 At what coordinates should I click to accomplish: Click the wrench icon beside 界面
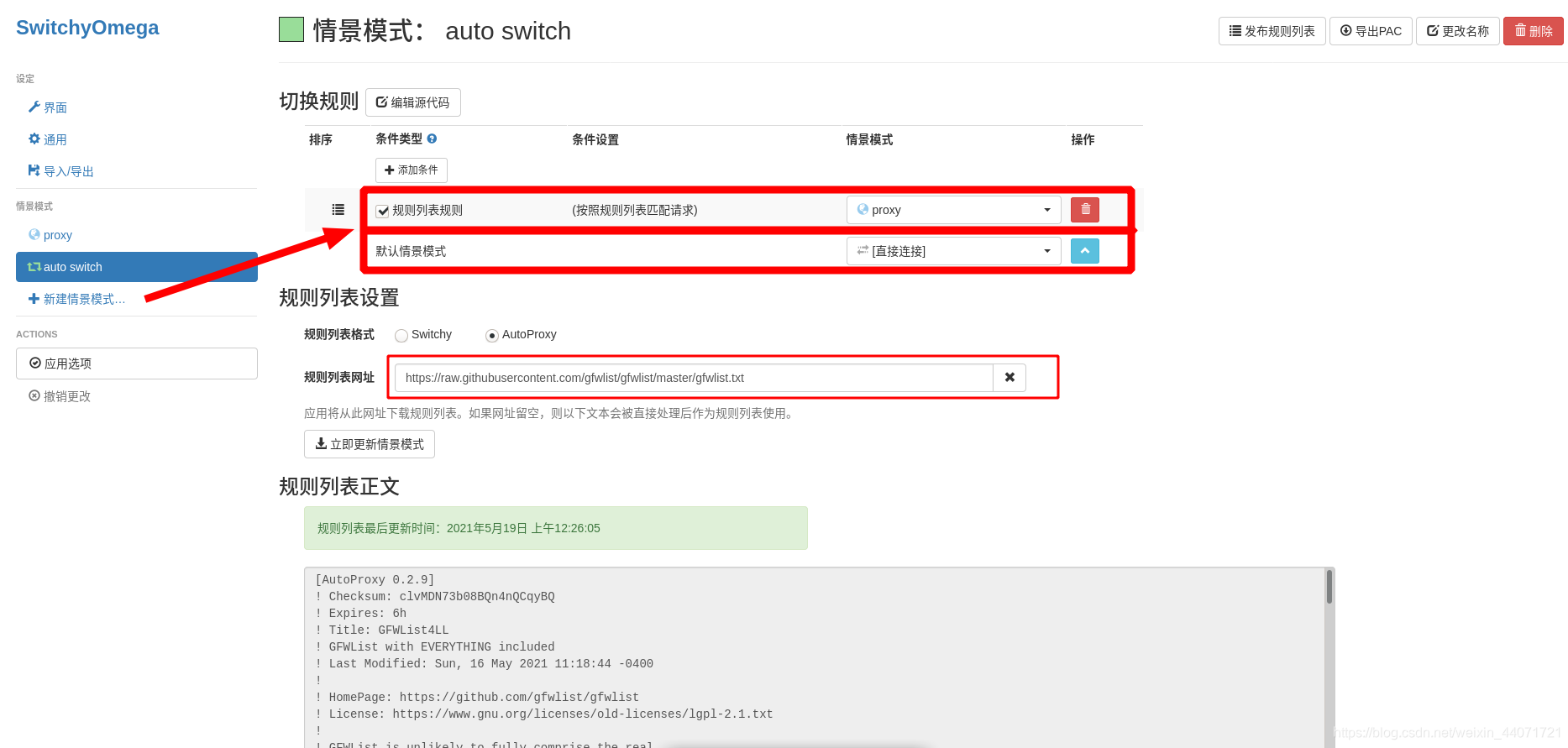34,107
